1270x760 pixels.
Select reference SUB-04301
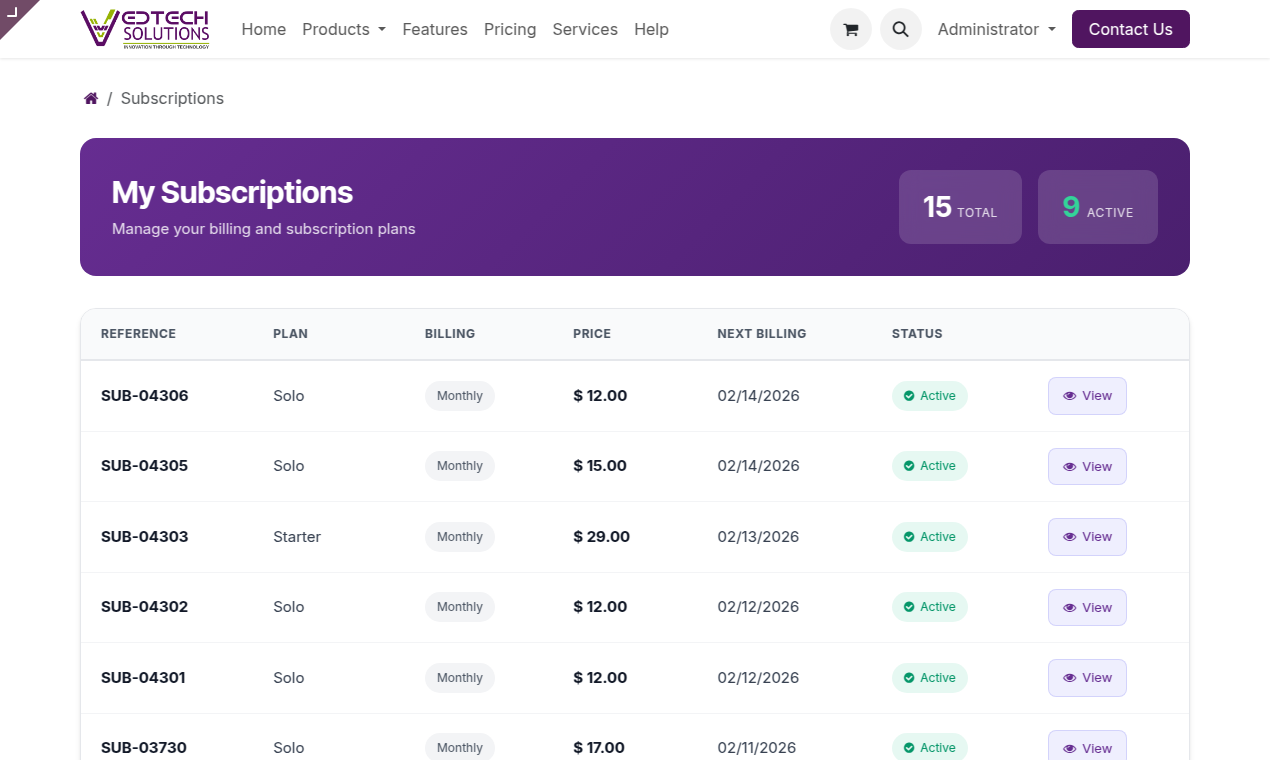click(x=145, y=678)
